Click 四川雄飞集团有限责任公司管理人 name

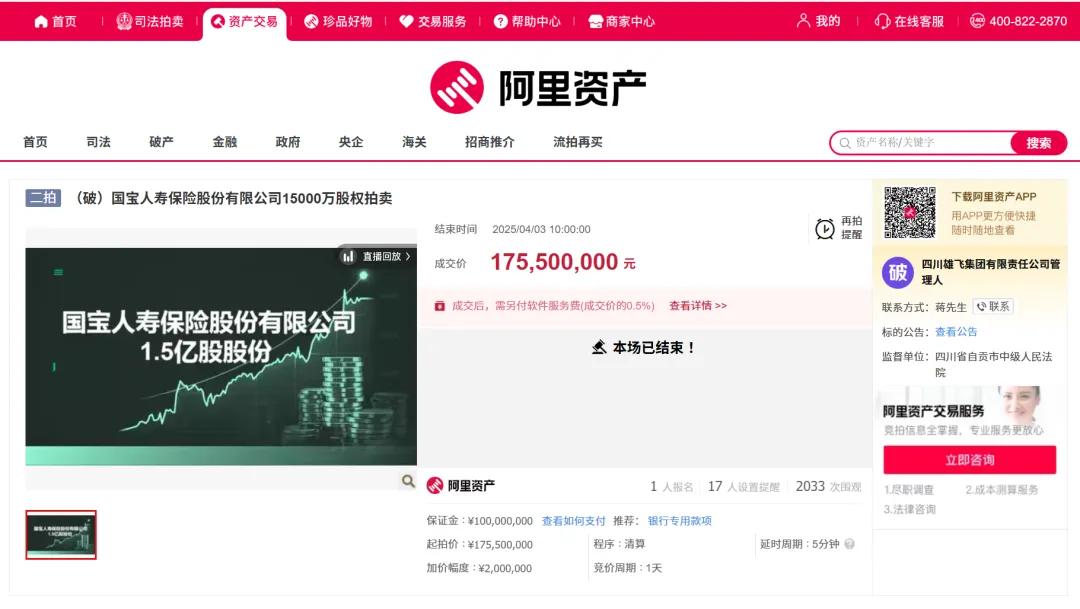tap(991, 272)
